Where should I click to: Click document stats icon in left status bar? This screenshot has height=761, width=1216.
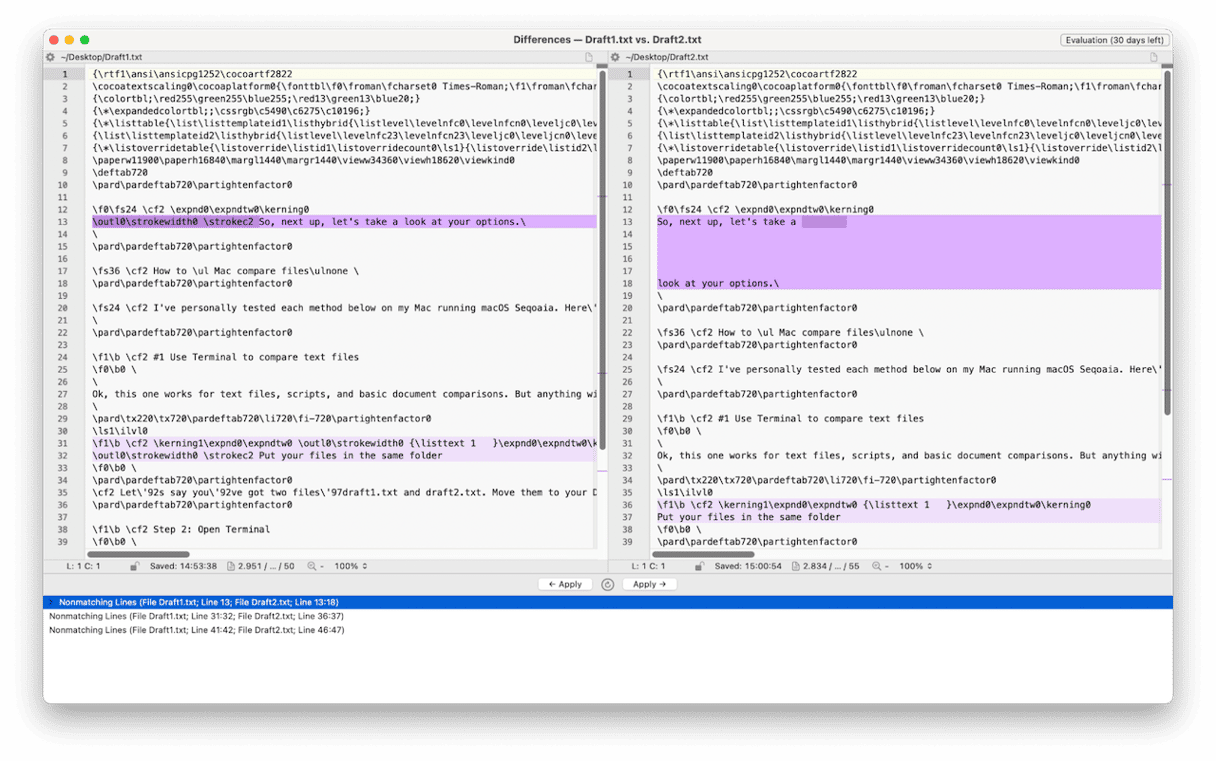pyautogui.click(x=231, y=567)
